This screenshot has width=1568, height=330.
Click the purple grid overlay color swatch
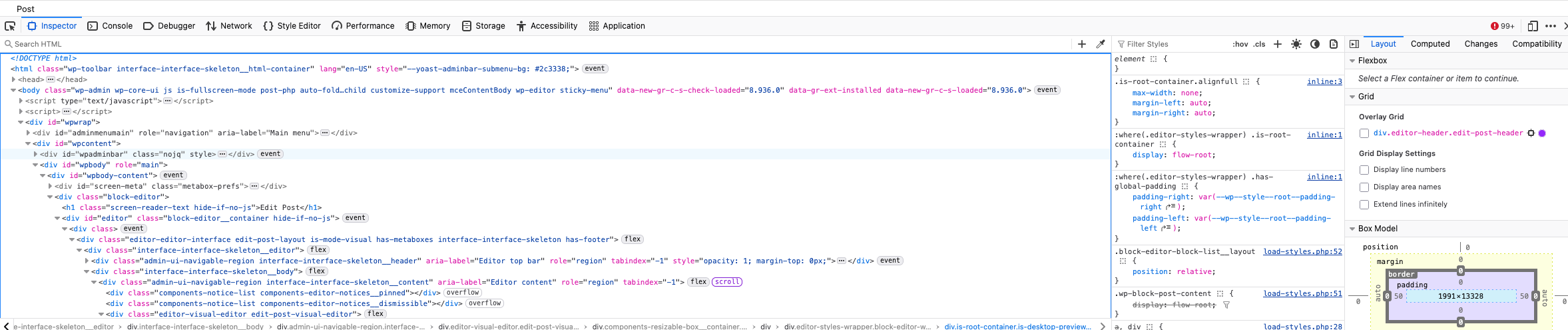pyautogui.click(x=1542, y=133)
